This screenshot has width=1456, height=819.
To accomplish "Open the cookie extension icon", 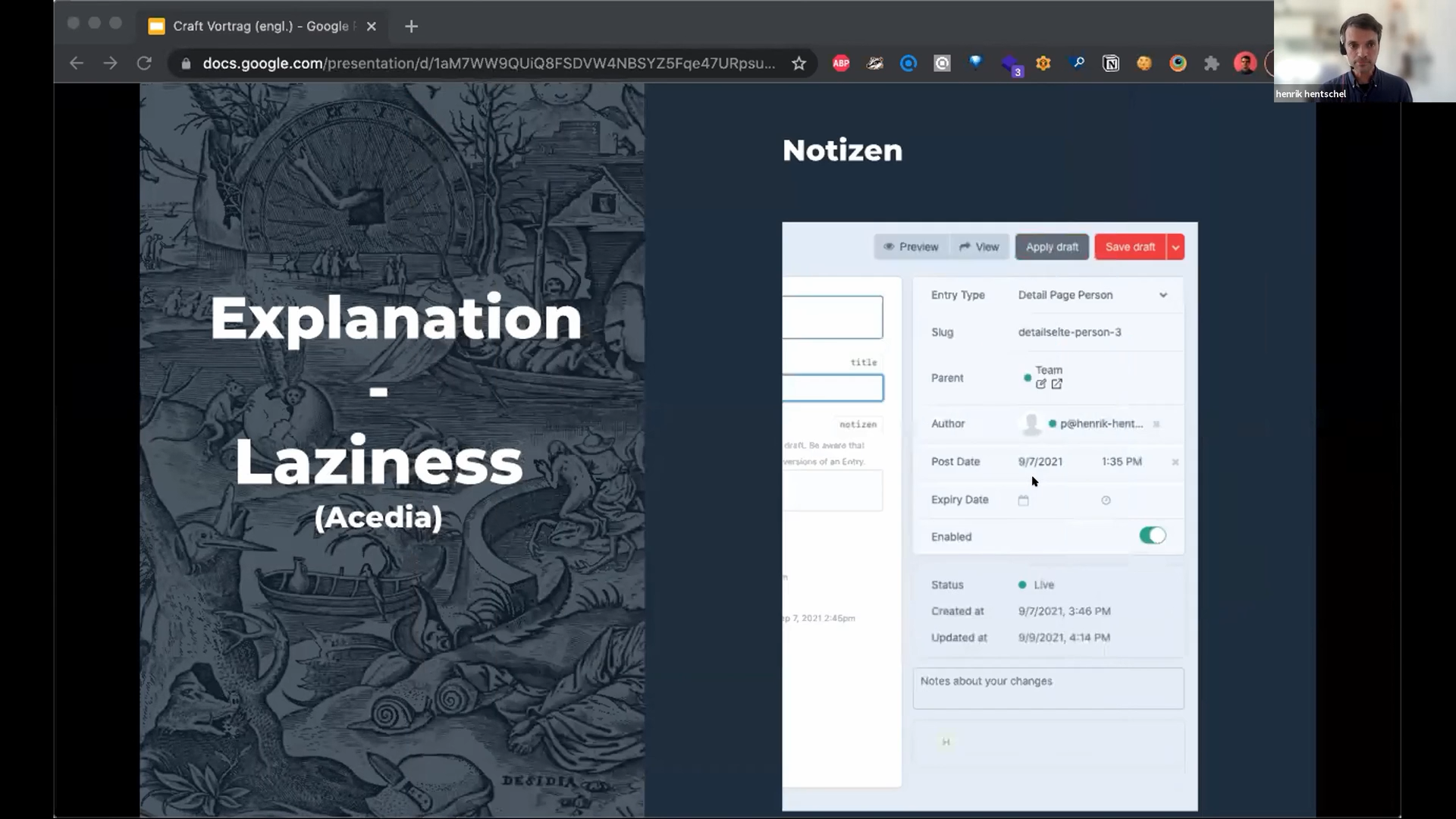I will pyautogui.click(x=1144, y=64).
